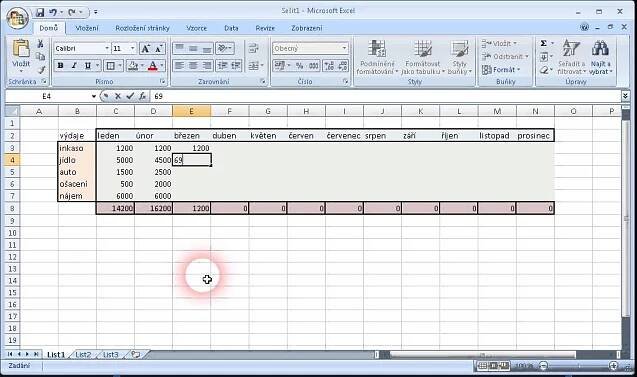Click the Formát cells button
637x377 pixels.
(x=501, y=70)
